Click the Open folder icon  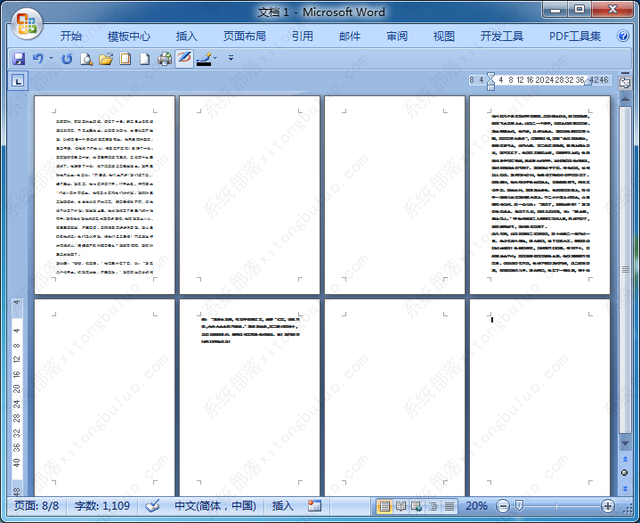(106, 59)
